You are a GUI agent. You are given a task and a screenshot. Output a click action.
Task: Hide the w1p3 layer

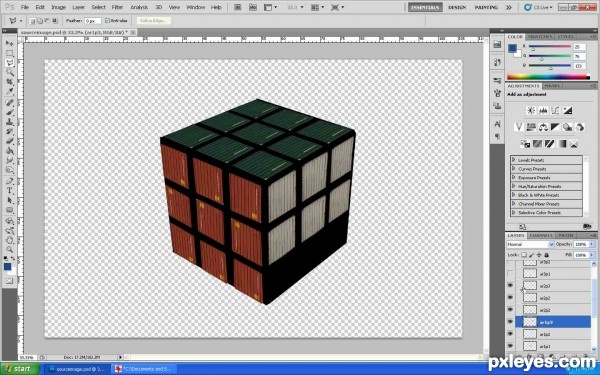510,322
